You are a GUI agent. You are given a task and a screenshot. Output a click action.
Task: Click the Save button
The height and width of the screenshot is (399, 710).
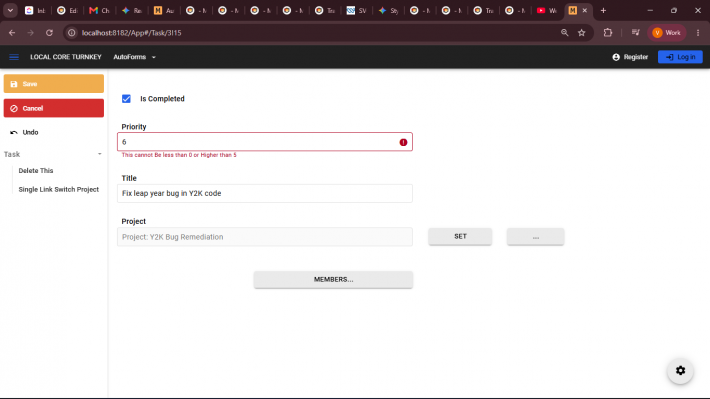point(54,84)
